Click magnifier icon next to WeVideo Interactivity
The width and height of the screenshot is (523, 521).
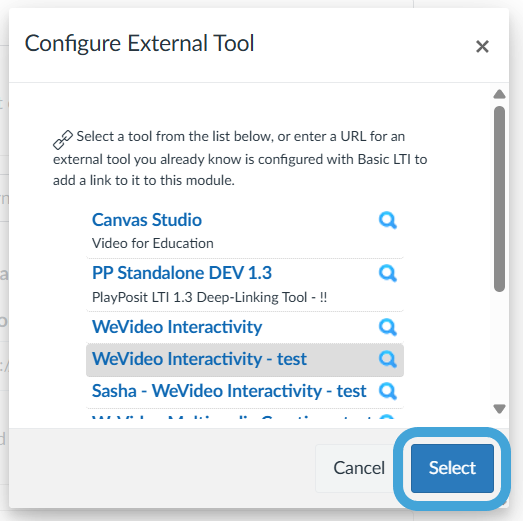[388, 327]
